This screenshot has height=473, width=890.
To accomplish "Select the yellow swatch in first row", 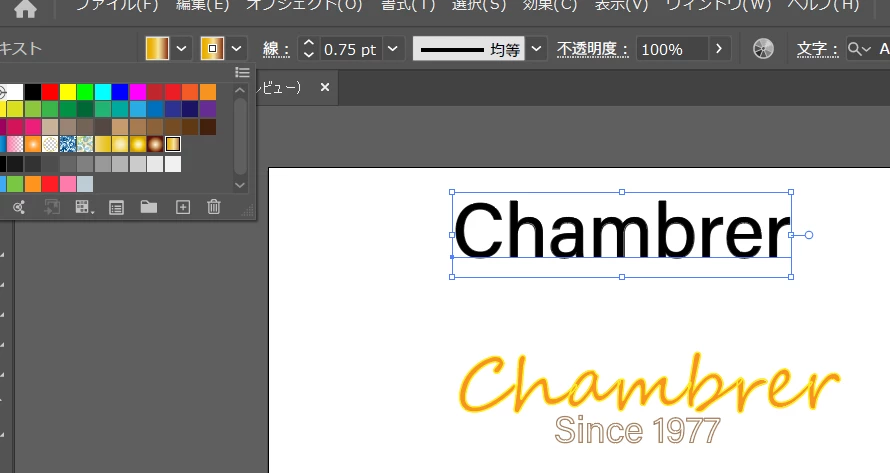I will 68,91.
